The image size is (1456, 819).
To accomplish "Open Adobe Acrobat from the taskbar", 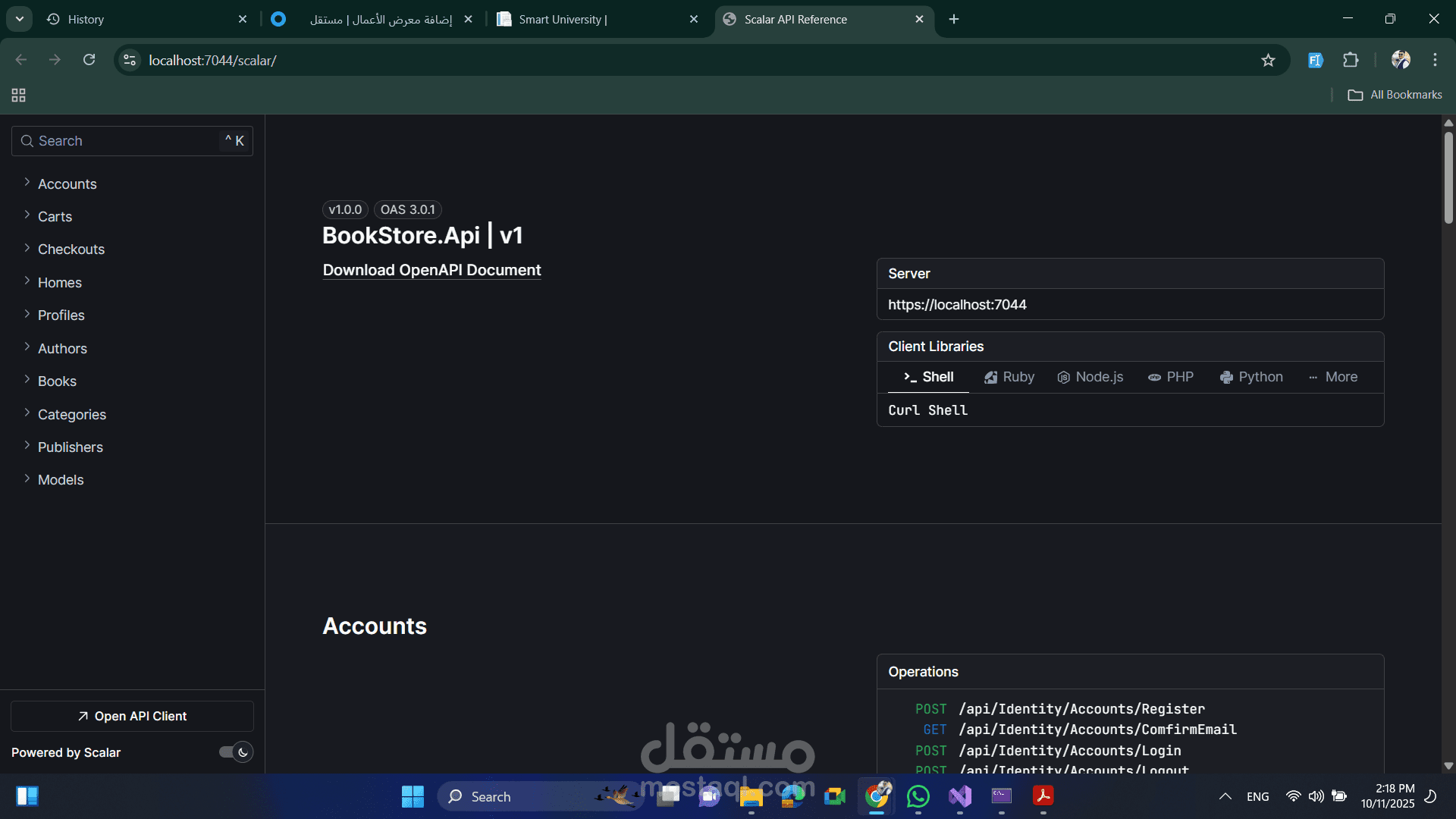I will click(x=1043, y=796).
